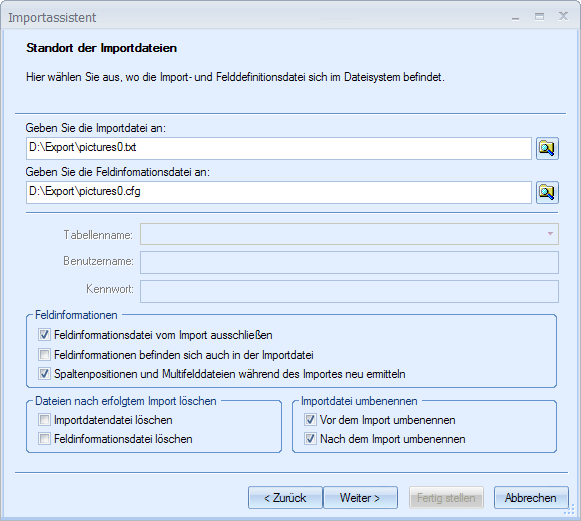This screenshot has height=521, width=581.
Task: Toggle Spaltenpositionen und Multifelddateien neu ermitteln
Action: 44,374
